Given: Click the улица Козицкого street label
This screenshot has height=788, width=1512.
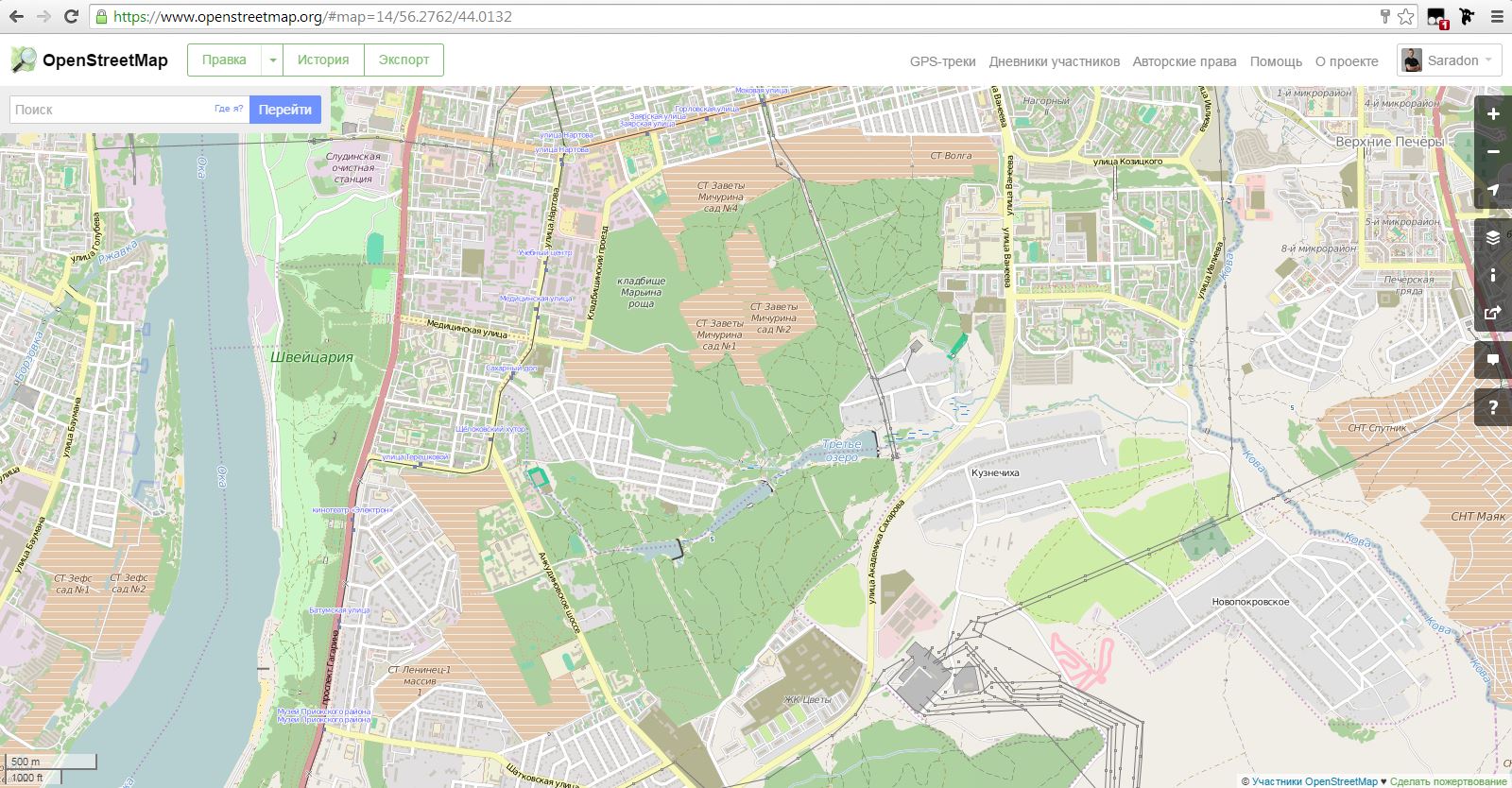Looking at the screenshot, I should [x=1127, y=162].
